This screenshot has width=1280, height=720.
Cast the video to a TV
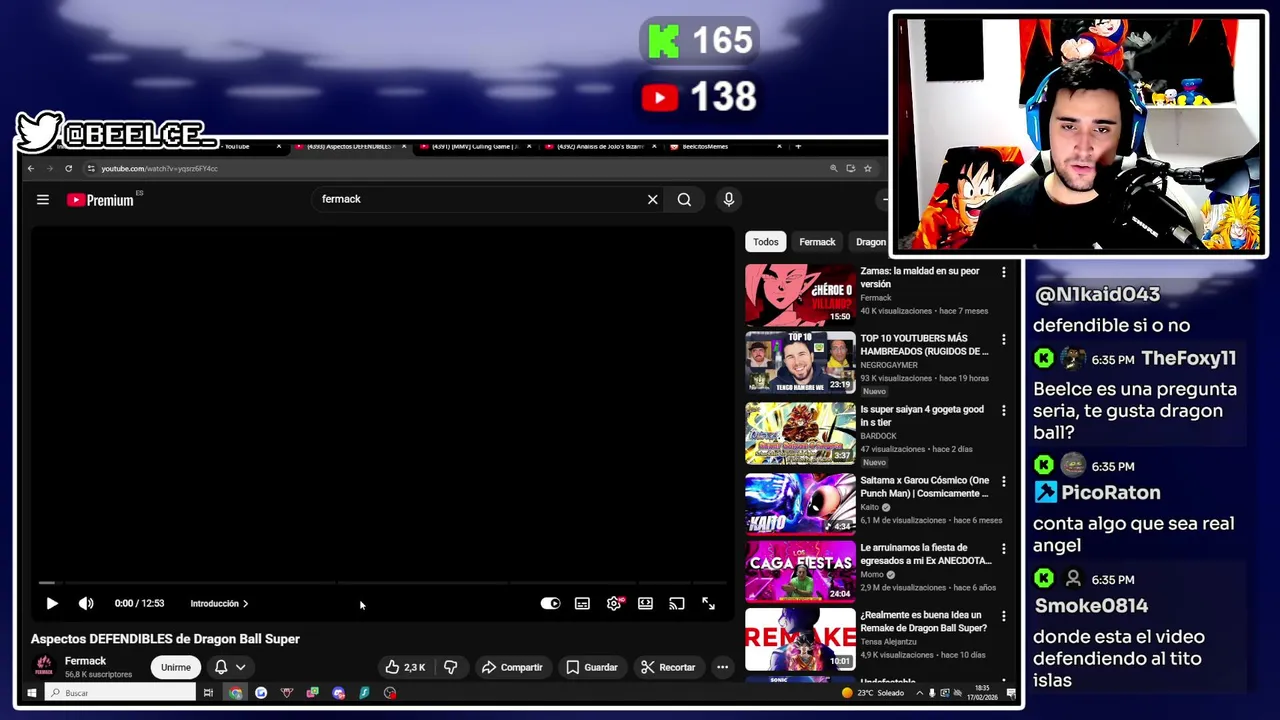coord(677,604)
